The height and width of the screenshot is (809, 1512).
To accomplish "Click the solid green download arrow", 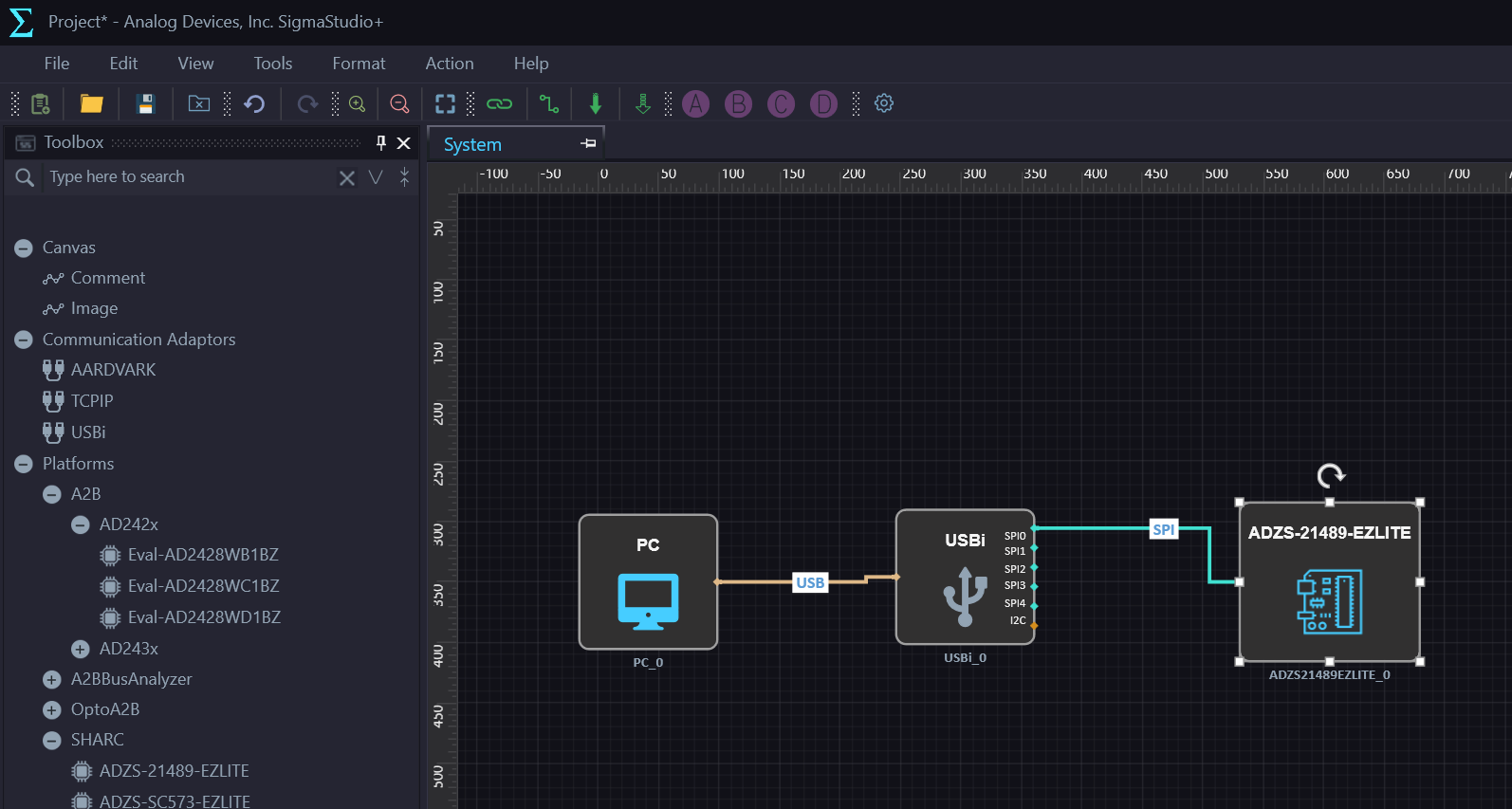I will [596, 103].
